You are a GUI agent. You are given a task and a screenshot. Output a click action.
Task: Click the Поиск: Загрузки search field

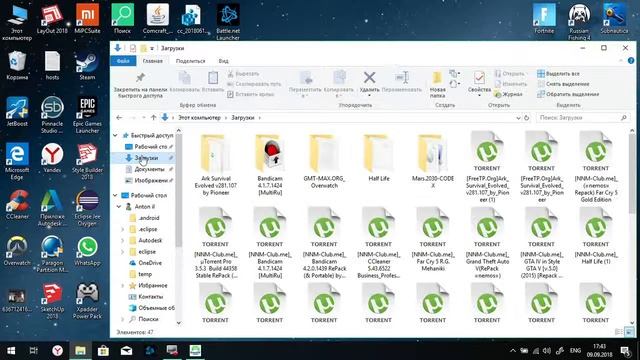582,118
